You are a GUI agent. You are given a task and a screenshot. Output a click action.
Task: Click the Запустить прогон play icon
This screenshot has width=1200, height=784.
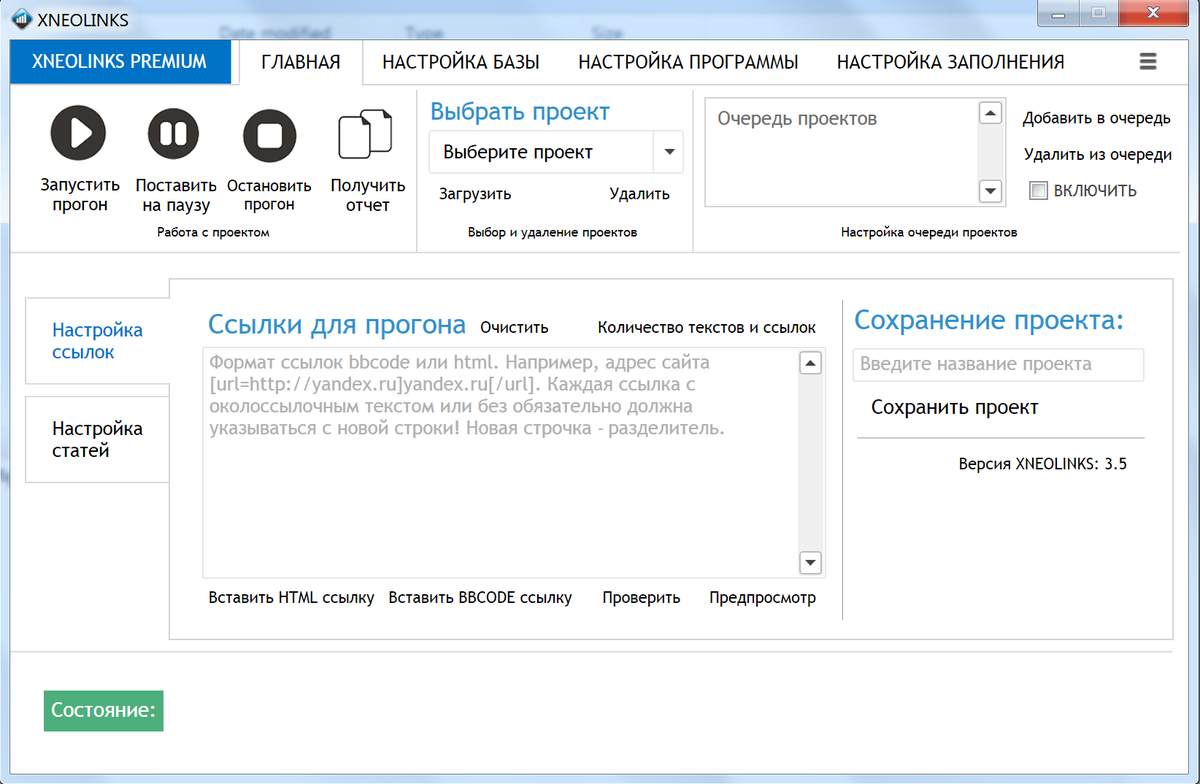click(x=79, y=133)
